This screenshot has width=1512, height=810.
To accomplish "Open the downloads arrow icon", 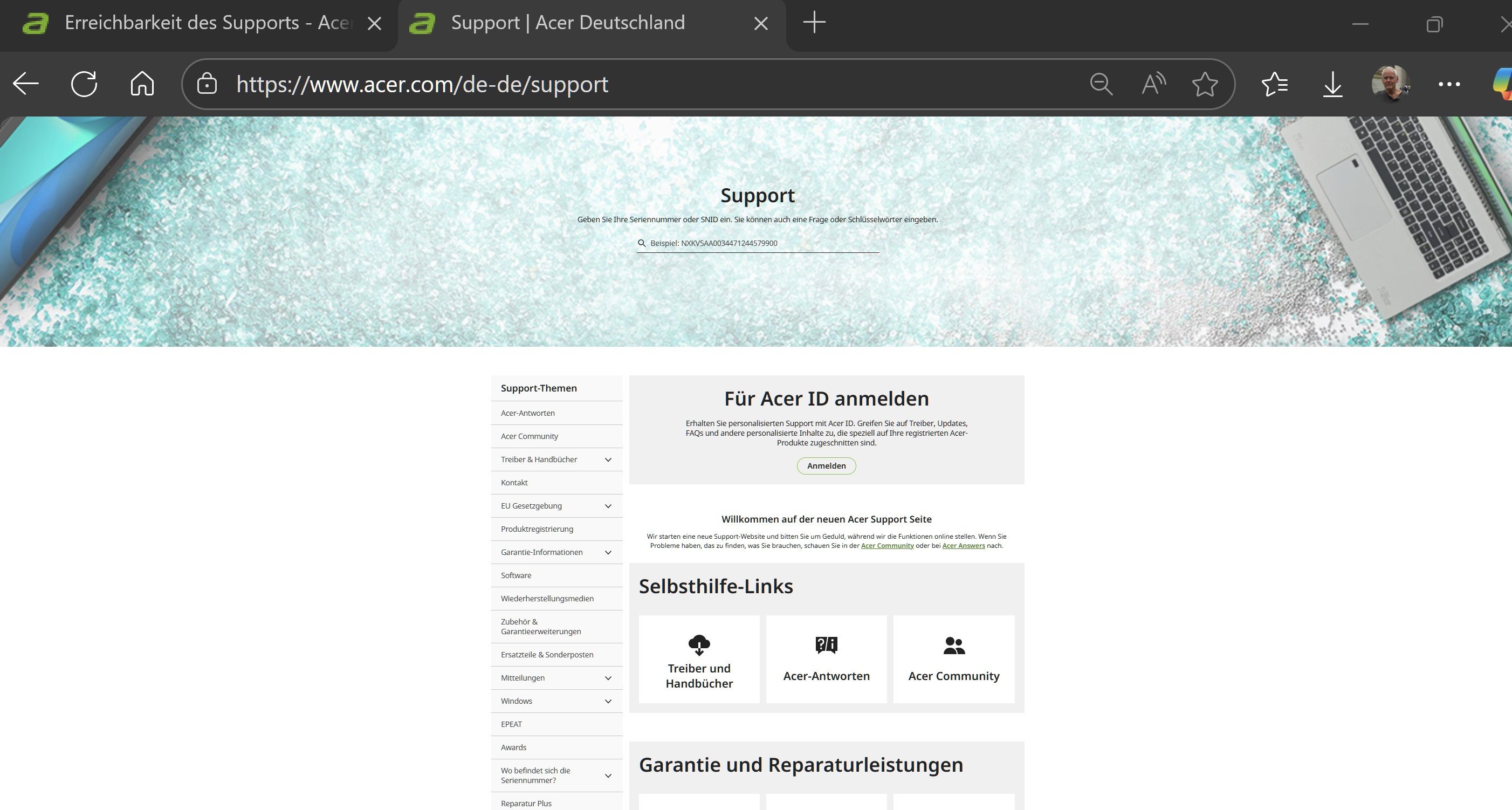I will click(1333, 84).
